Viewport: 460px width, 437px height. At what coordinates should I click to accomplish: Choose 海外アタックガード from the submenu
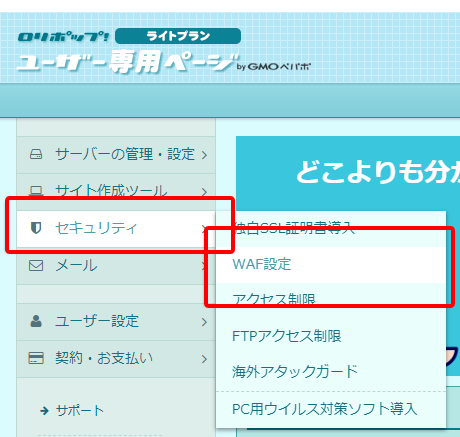click(x=331, y=372)
